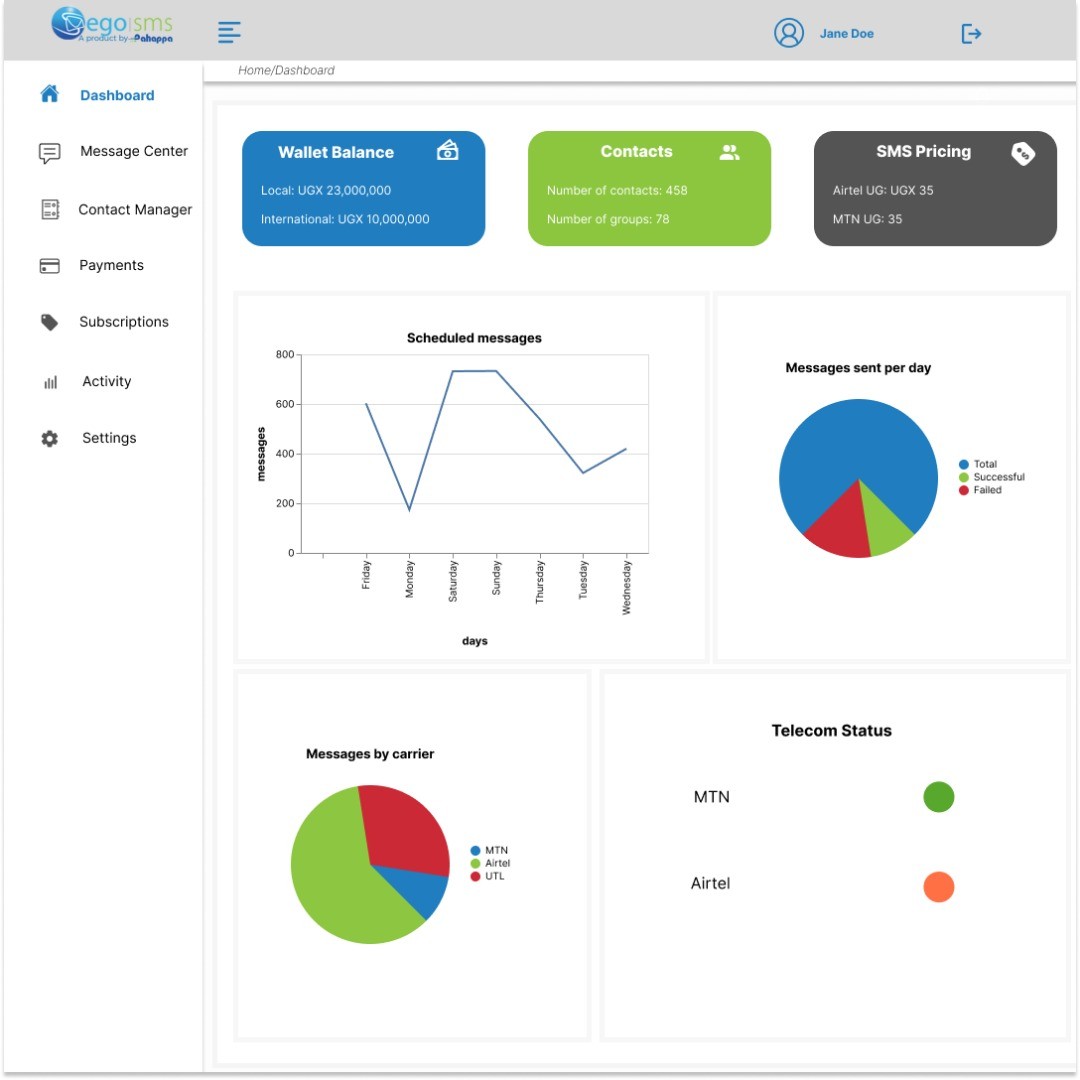Open Message Center from the sidebar

(x=134, y=151)
